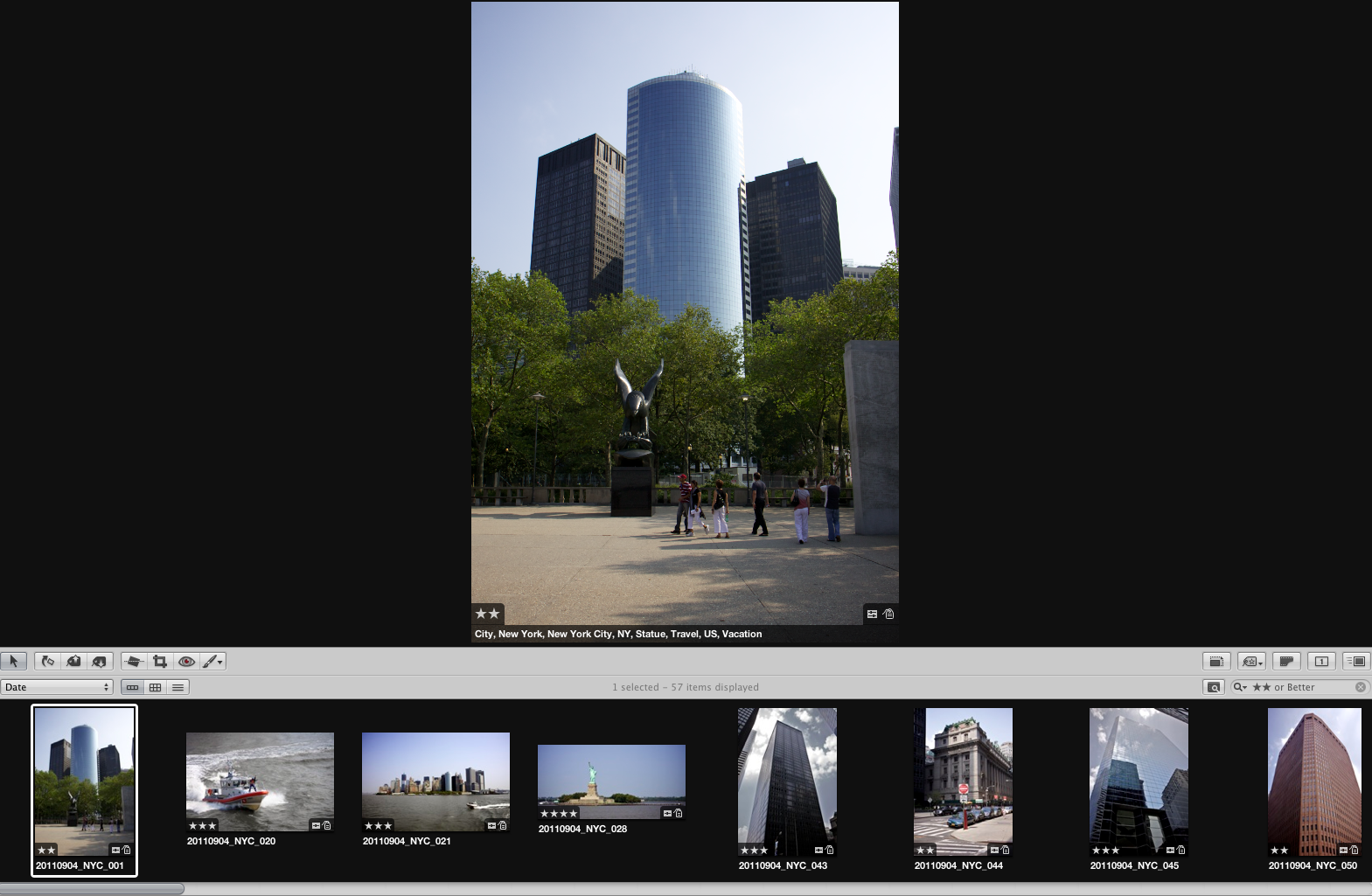Select the arrow Selection tool
1372x896 pixels.
14,662
